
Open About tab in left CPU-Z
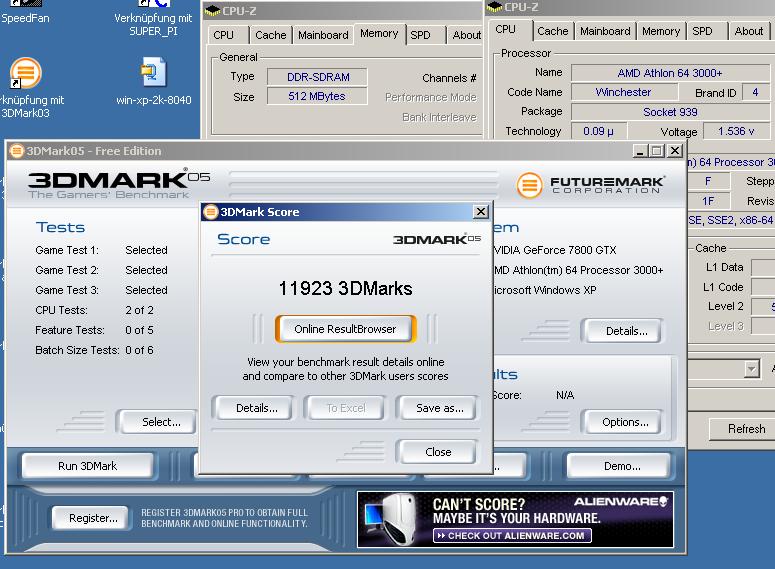click(467, 35)
